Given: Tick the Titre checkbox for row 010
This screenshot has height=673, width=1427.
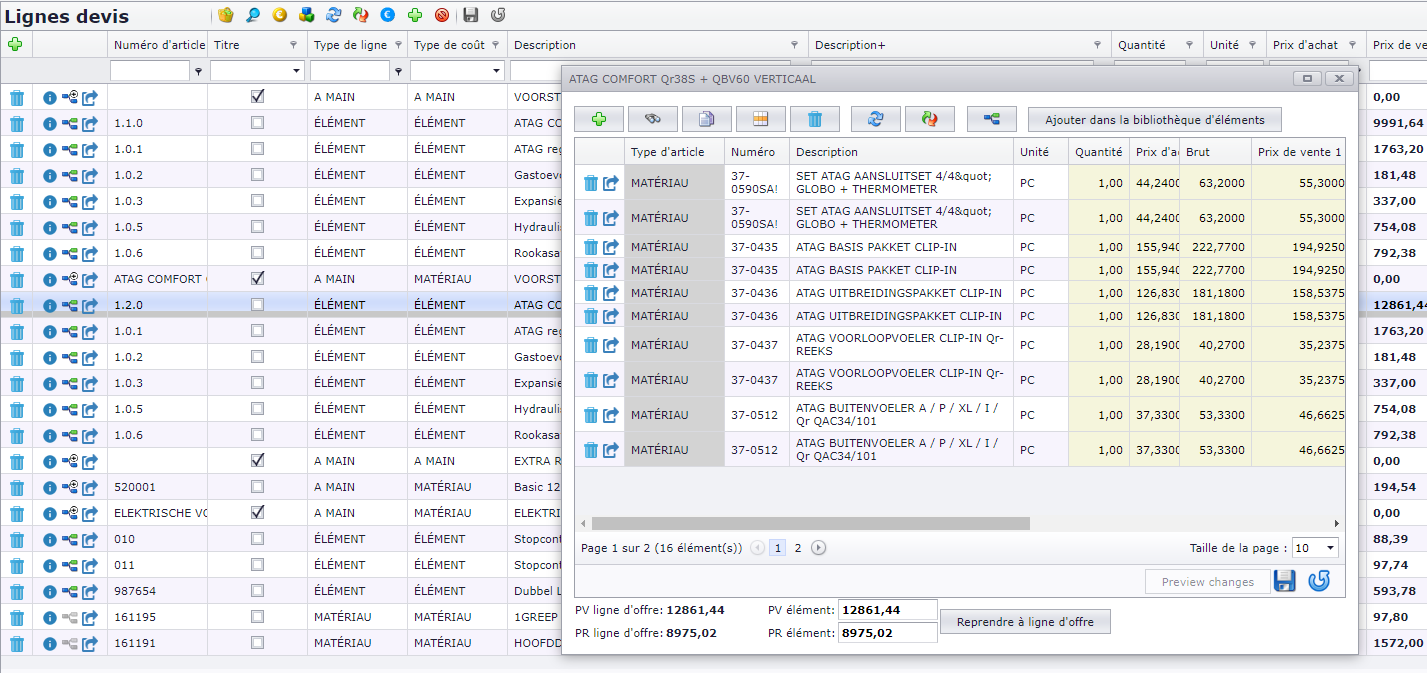Looking at the screenshot, I should click(x=257, y=538).
